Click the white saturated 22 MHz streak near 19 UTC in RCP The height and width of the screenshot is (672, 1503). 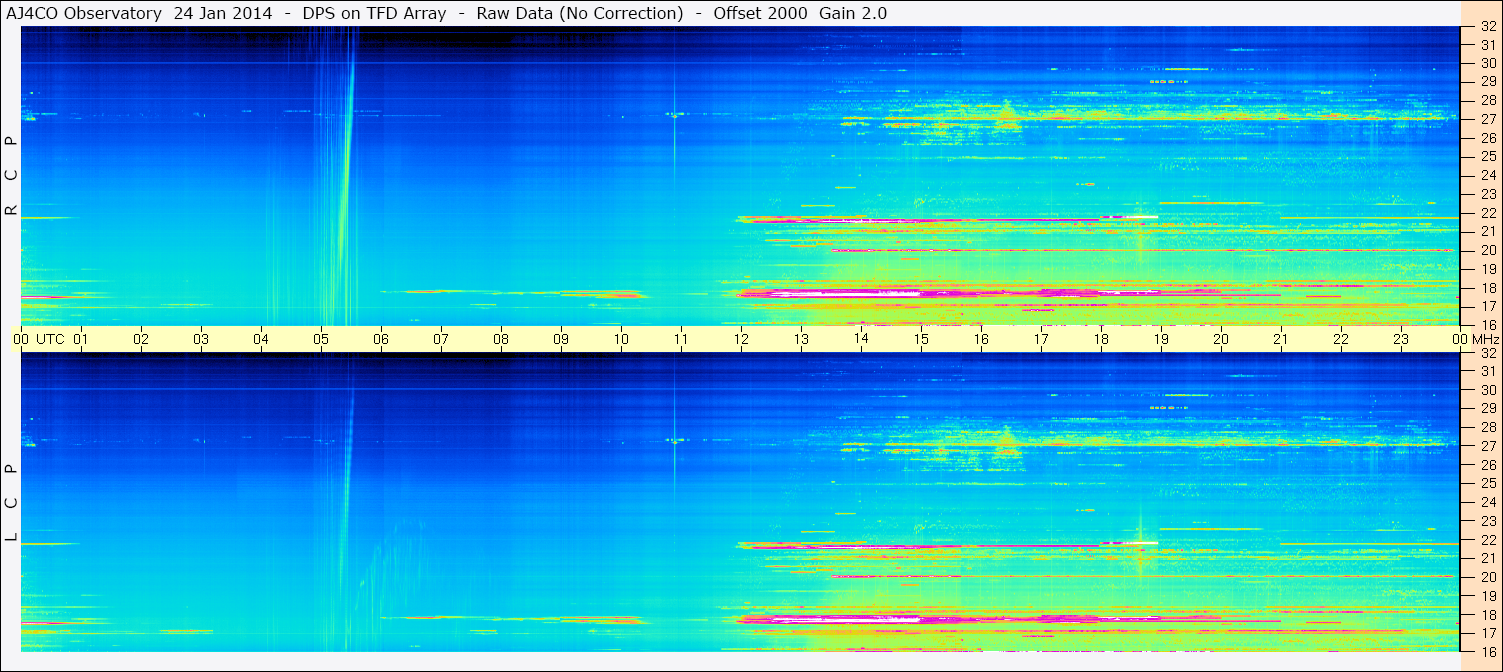pyautogui.click(x=1129, y=216)
